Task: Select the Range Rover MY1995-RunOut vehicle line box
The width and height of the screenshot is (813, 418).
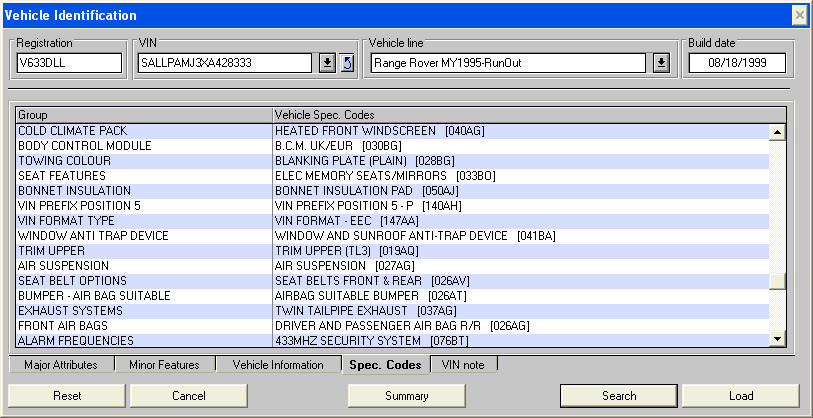Action: point(508,63)
